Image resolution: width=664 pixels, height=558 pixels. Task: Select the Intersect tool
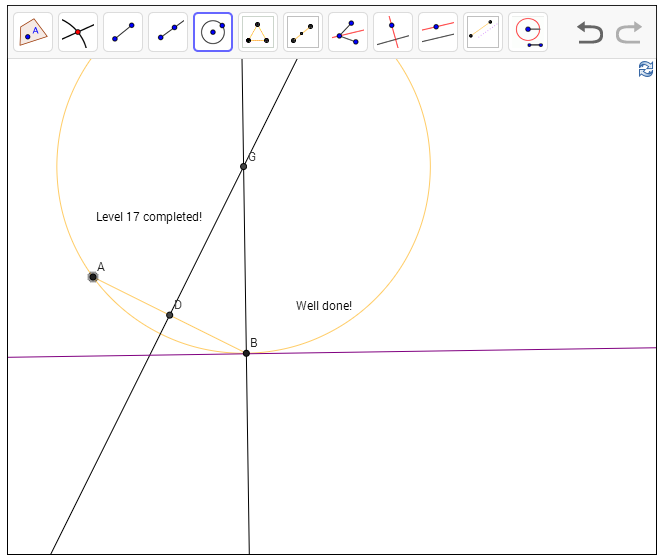pos(77,32)
